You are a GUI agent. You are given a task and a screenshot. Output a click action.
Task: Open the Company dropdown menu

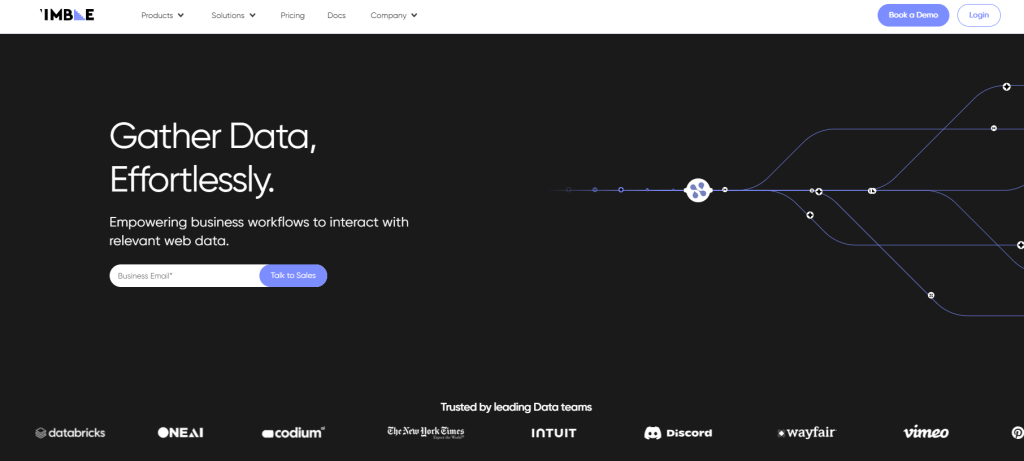click(393, 16)
